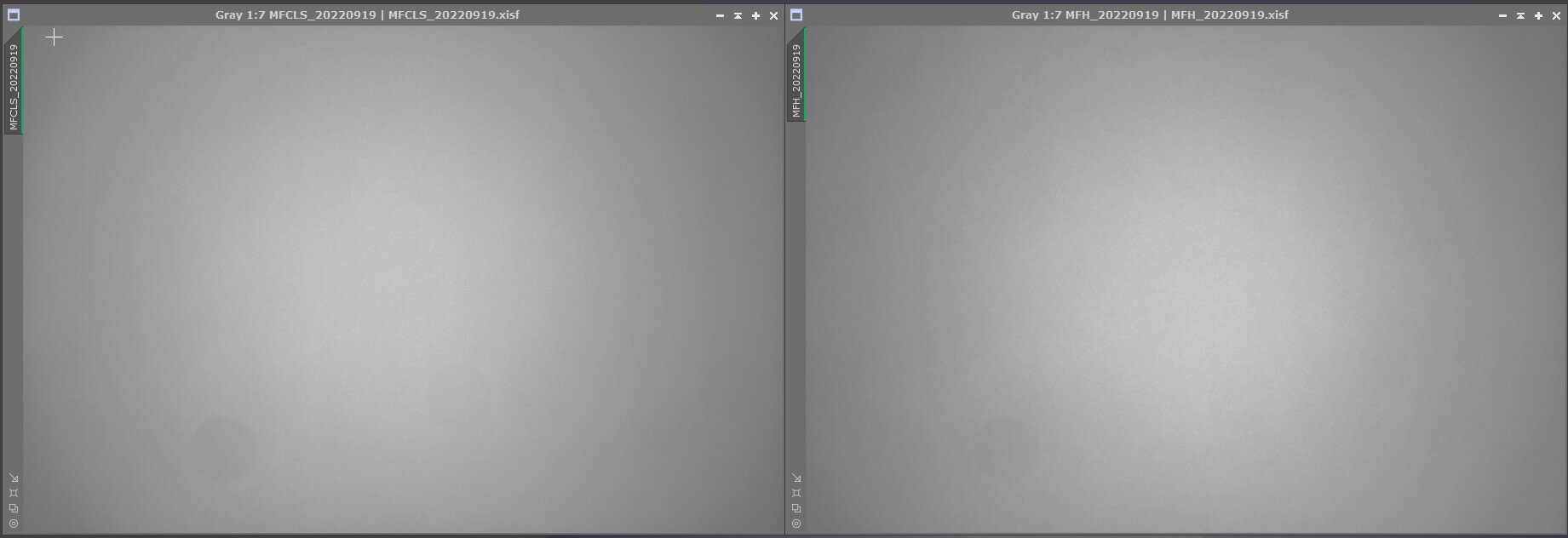Click the diagonal arrow icon in the MFH window
This screenshot has height=538, width=1568.
click(x=796, y=478)
